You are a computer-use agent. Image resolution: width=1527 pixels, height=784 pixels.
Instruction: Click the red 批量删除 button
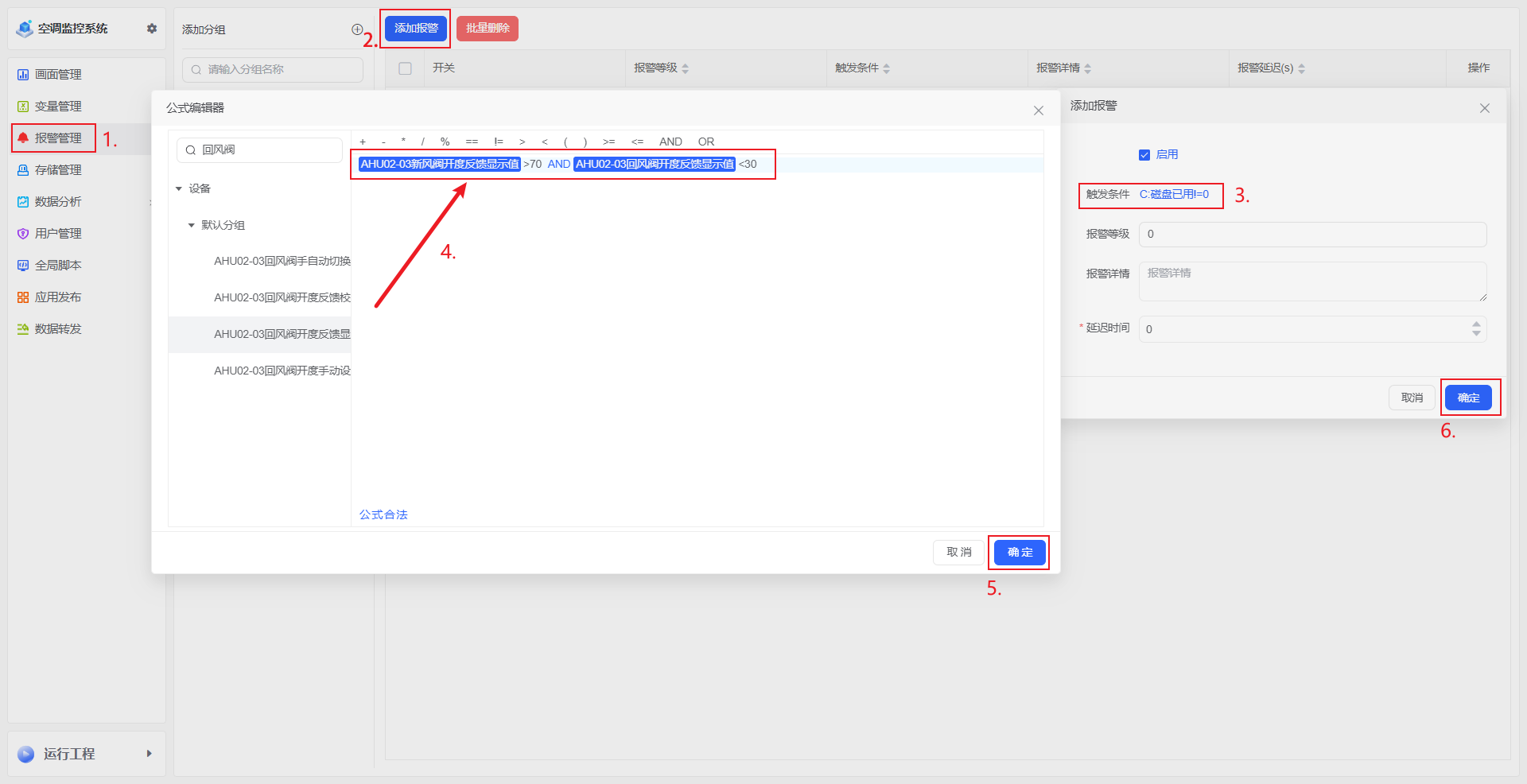[488, 29]
